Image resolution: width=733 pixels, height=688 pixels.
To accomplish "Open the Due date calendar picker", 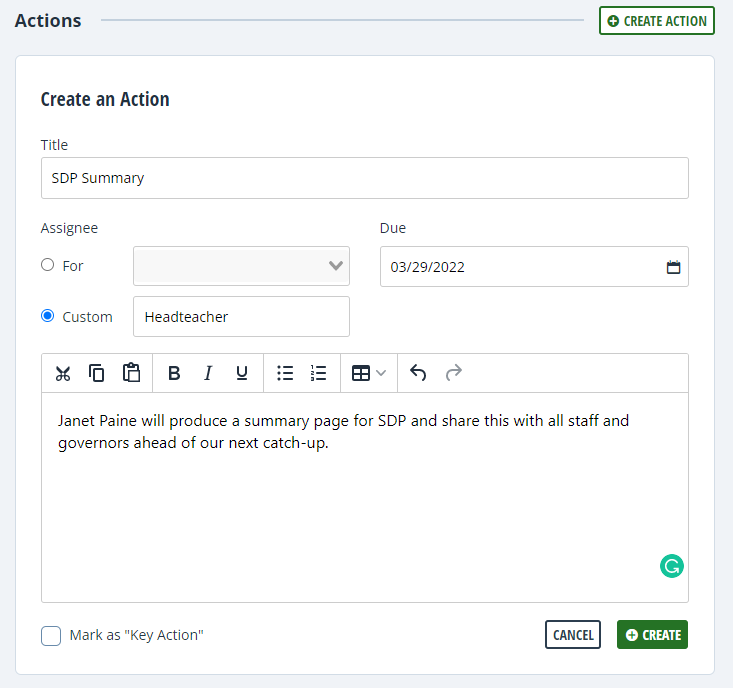I will point(673,267).
